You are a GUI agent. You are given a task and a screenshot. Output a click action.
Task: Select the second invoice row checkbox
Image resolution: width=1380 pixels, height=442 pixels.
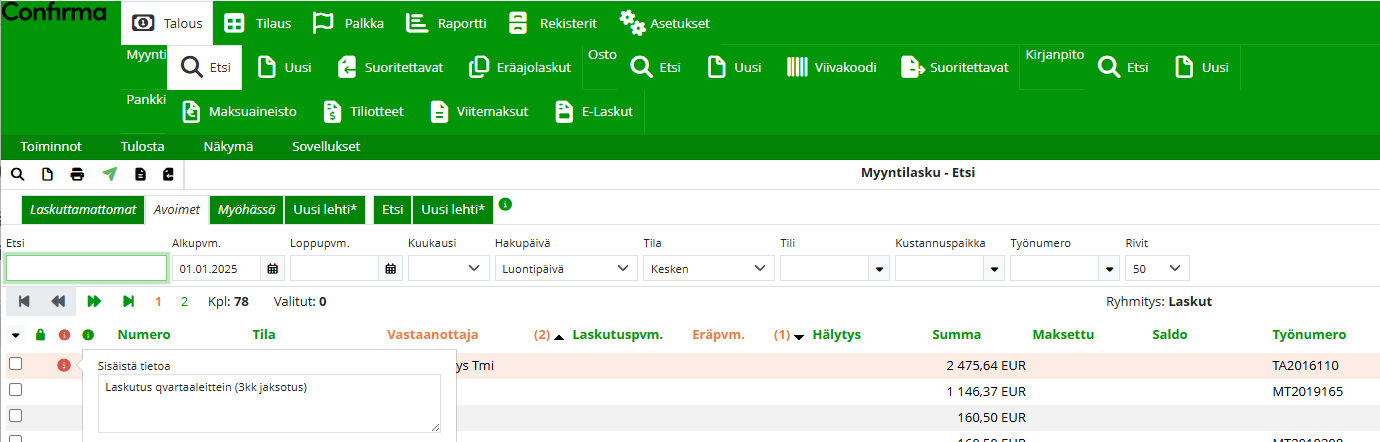click(x=15, y=390)
